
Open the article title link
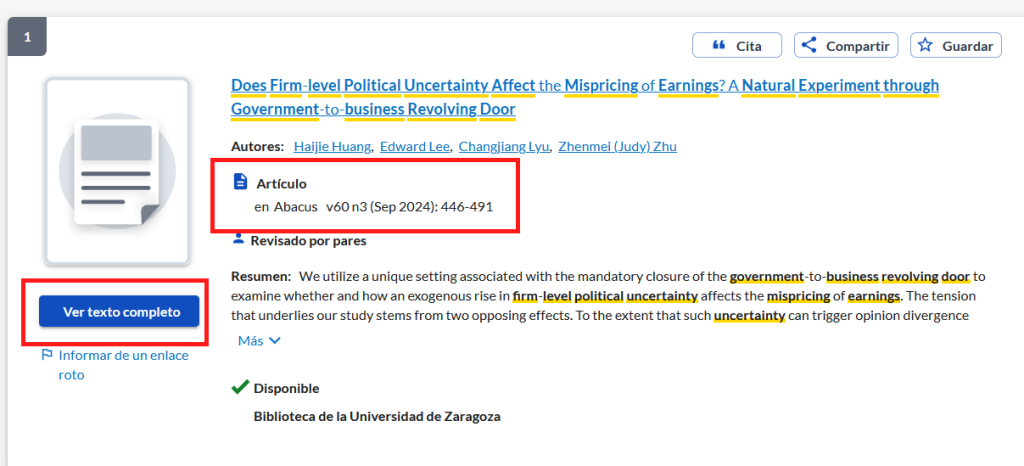point(585,97)
